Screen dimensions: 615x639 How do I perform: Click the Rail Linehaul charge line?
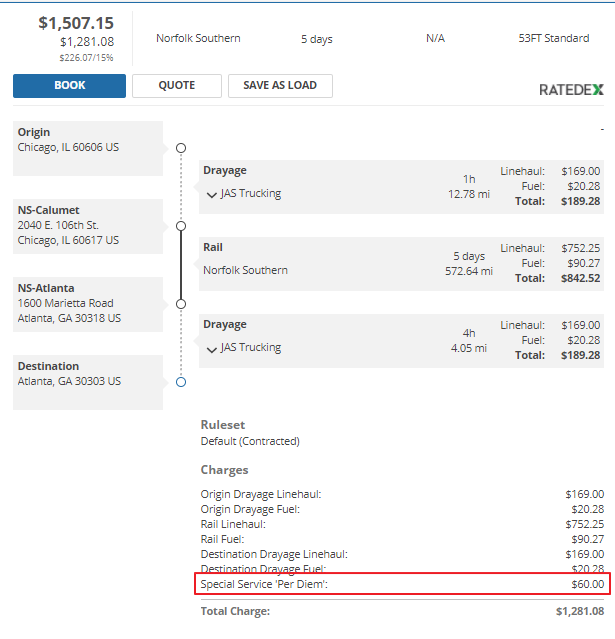(x=402, y=524)
